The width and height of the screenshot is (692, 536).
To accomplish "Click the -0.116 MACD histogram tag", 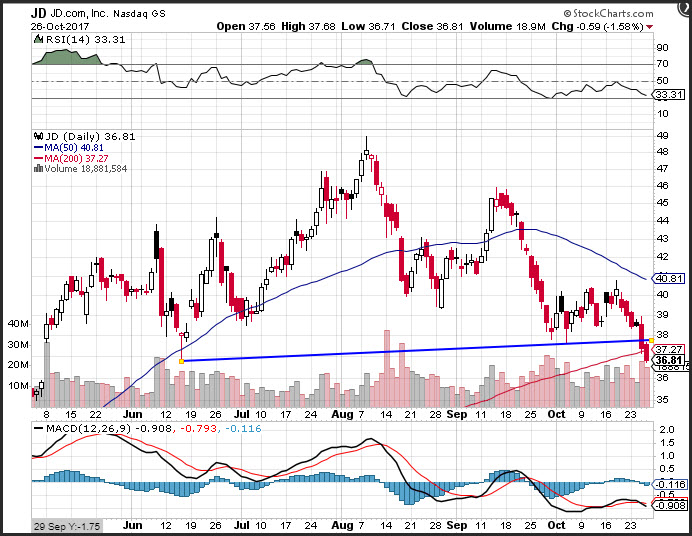I will pyautogui.click(x=670, y=484).
